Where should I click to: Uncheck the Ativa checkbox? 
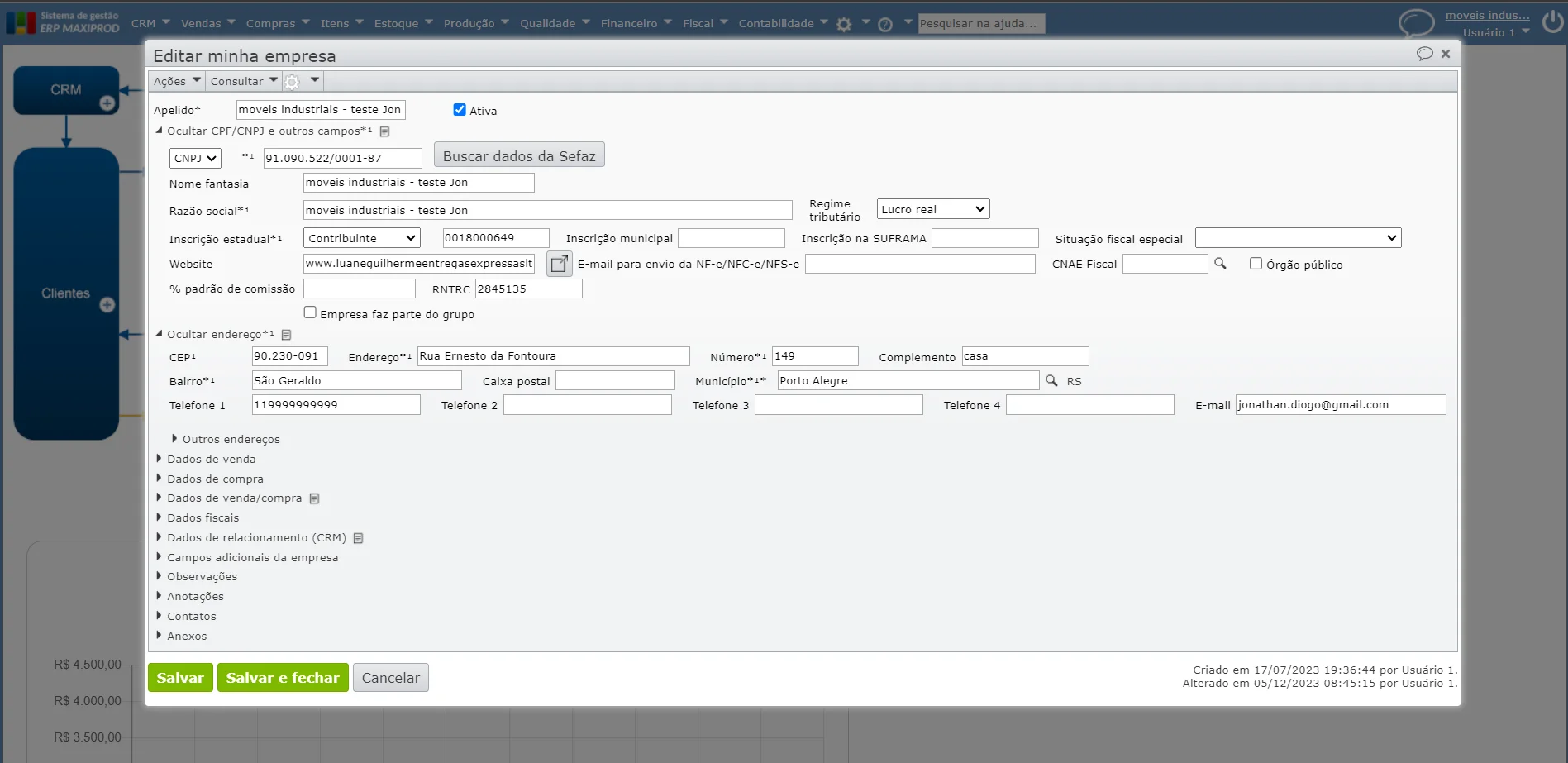[460, 110]
